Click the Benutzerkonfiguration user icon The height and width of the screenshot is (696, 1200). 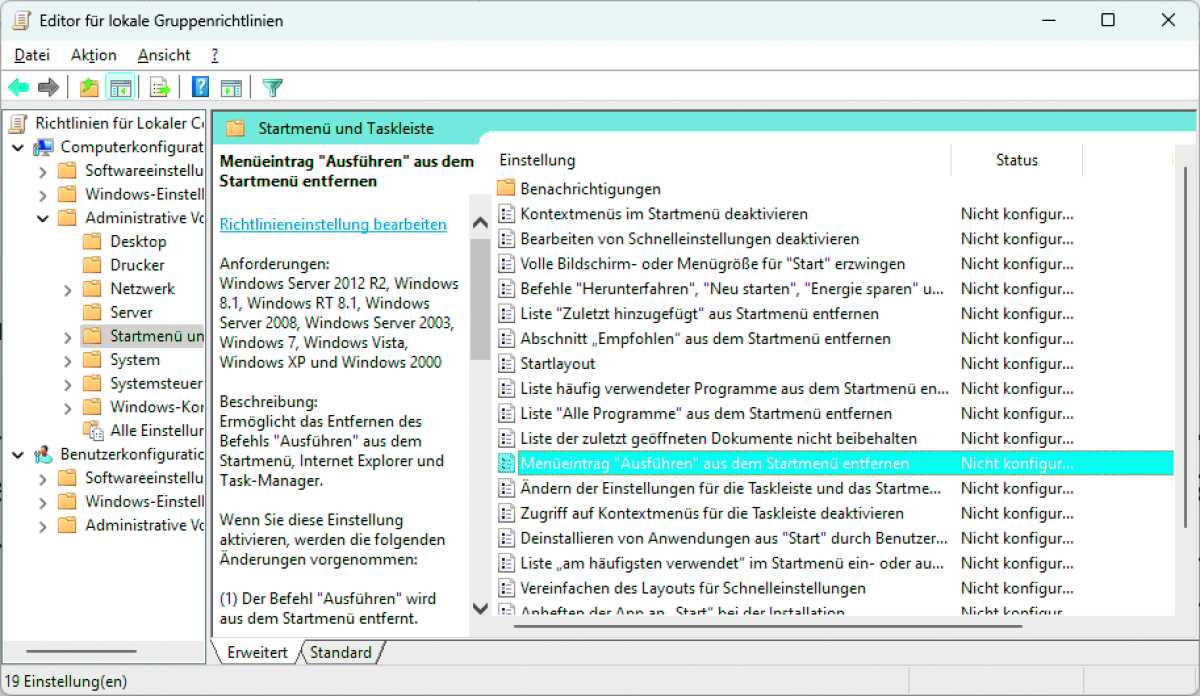pos(43,454)
